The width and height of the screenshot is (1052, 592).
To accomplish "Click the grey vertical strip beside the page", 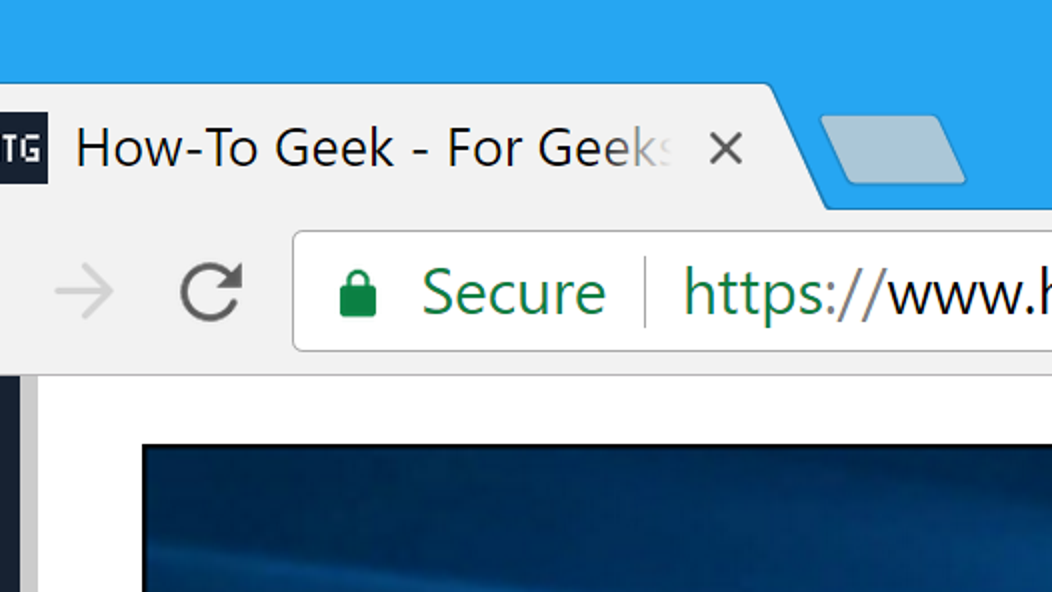I will tap(30, 480).
